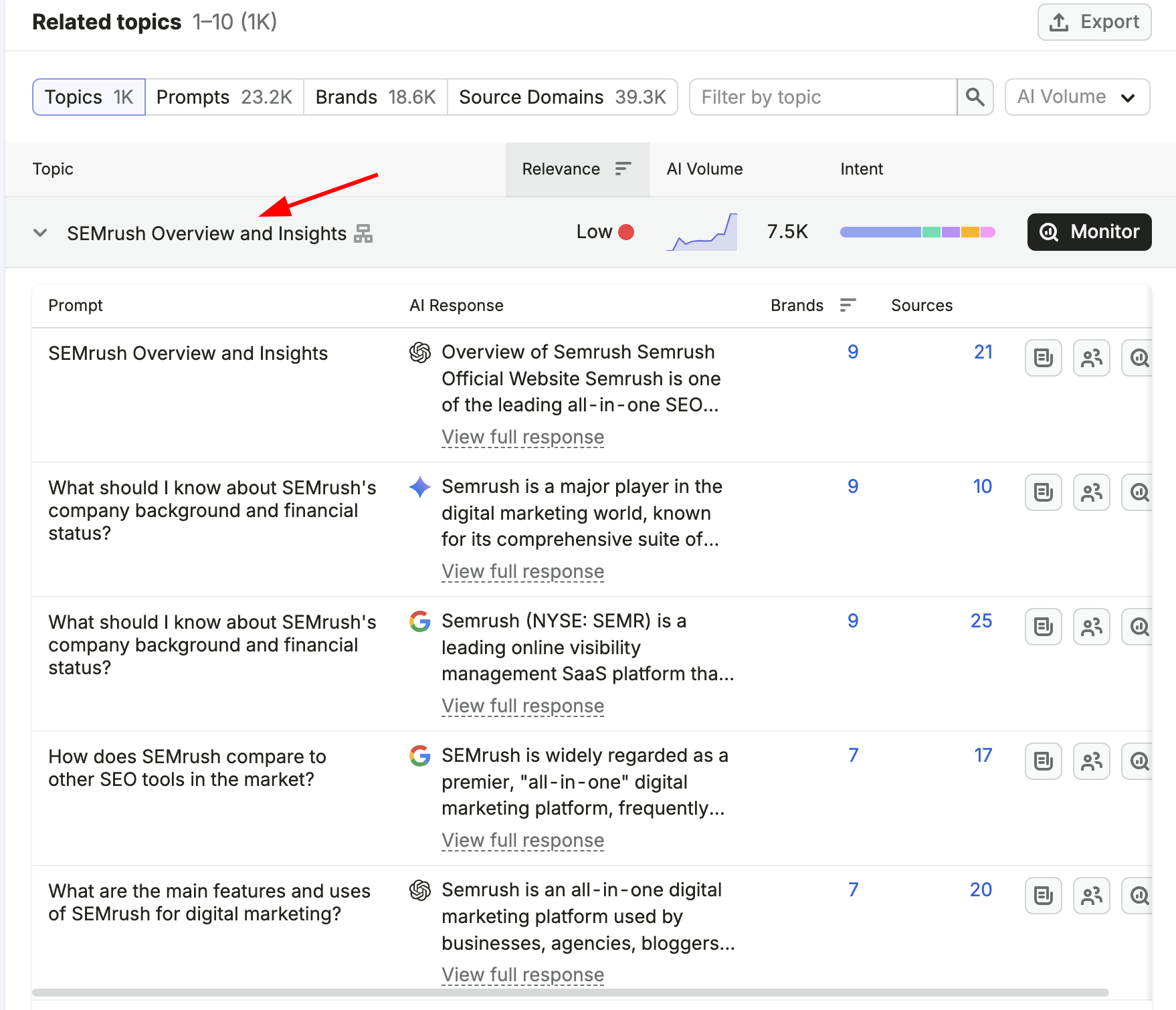This screenshot has height=1010, width=1176.
Task: Click the search magnifier button
Action: click(x=975, y=97)
